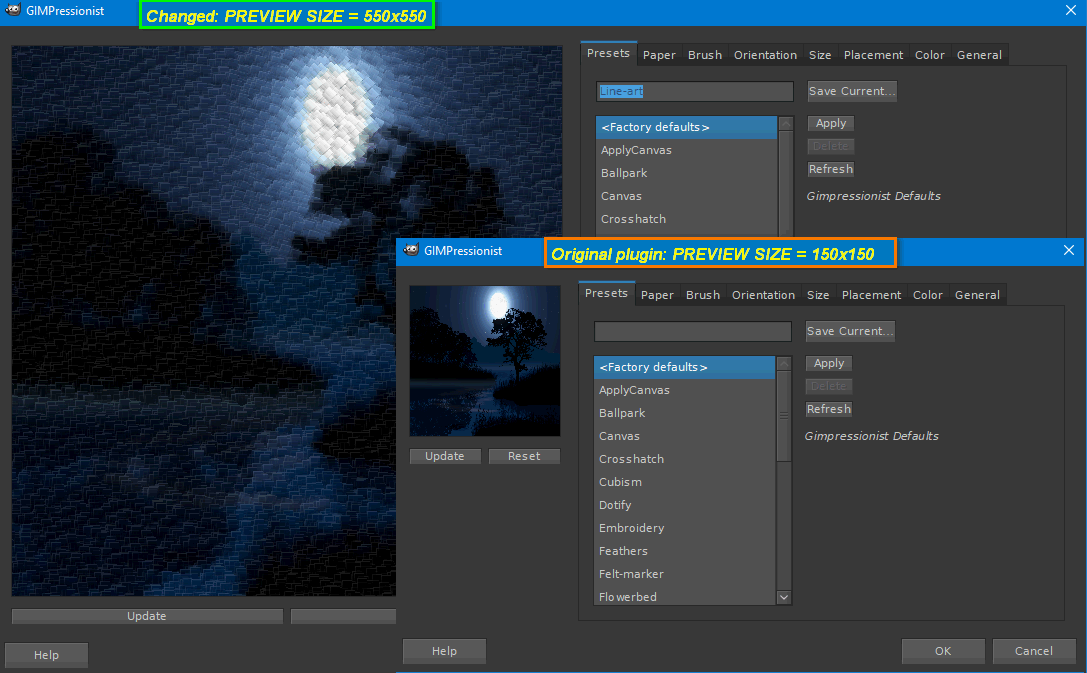Click Apply in the front window
The height and width of the screenshot is (673, 1087).
[x=828, y=363]
